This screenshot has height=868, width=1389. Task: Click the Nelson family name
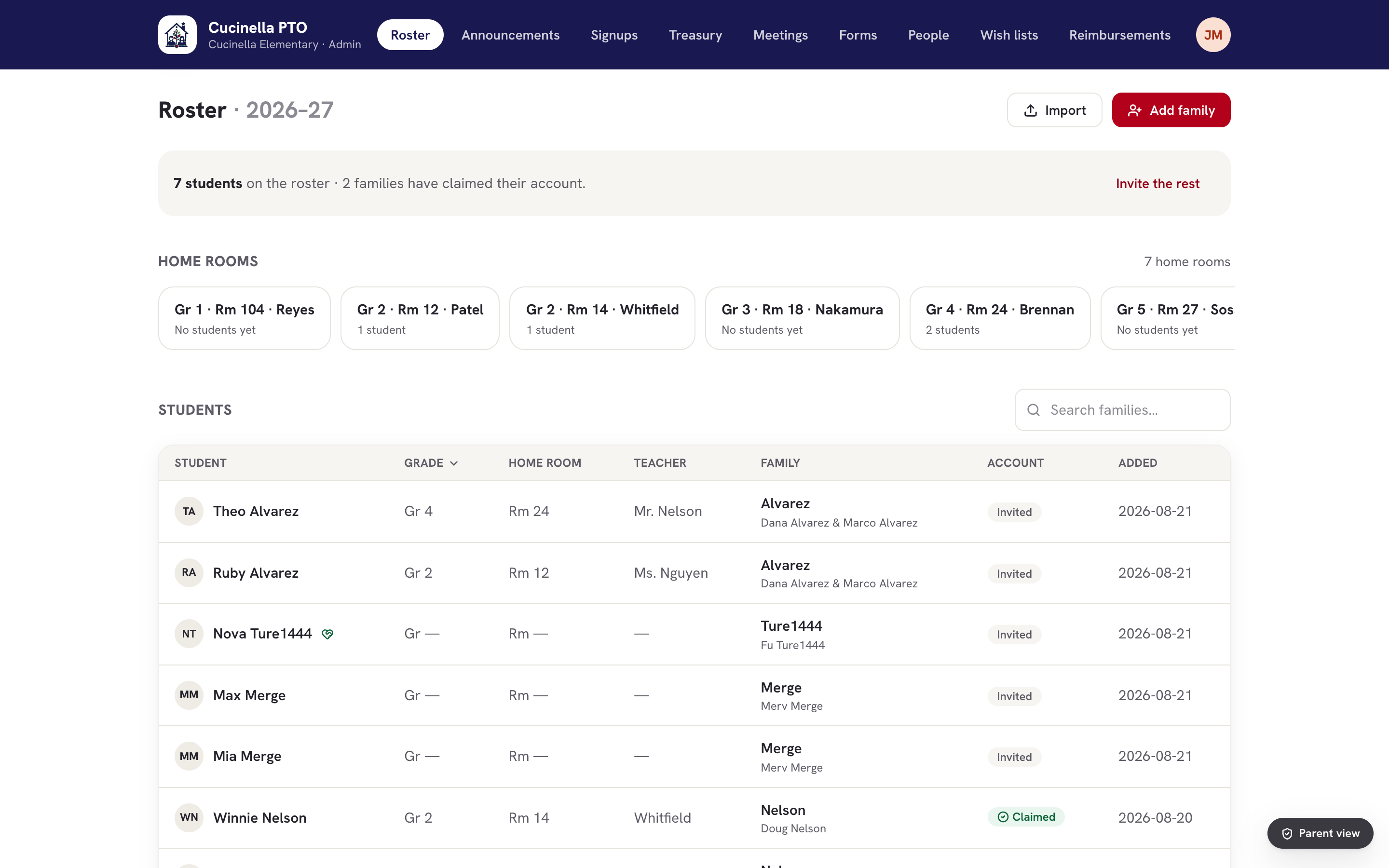click(x=783, y=810)
